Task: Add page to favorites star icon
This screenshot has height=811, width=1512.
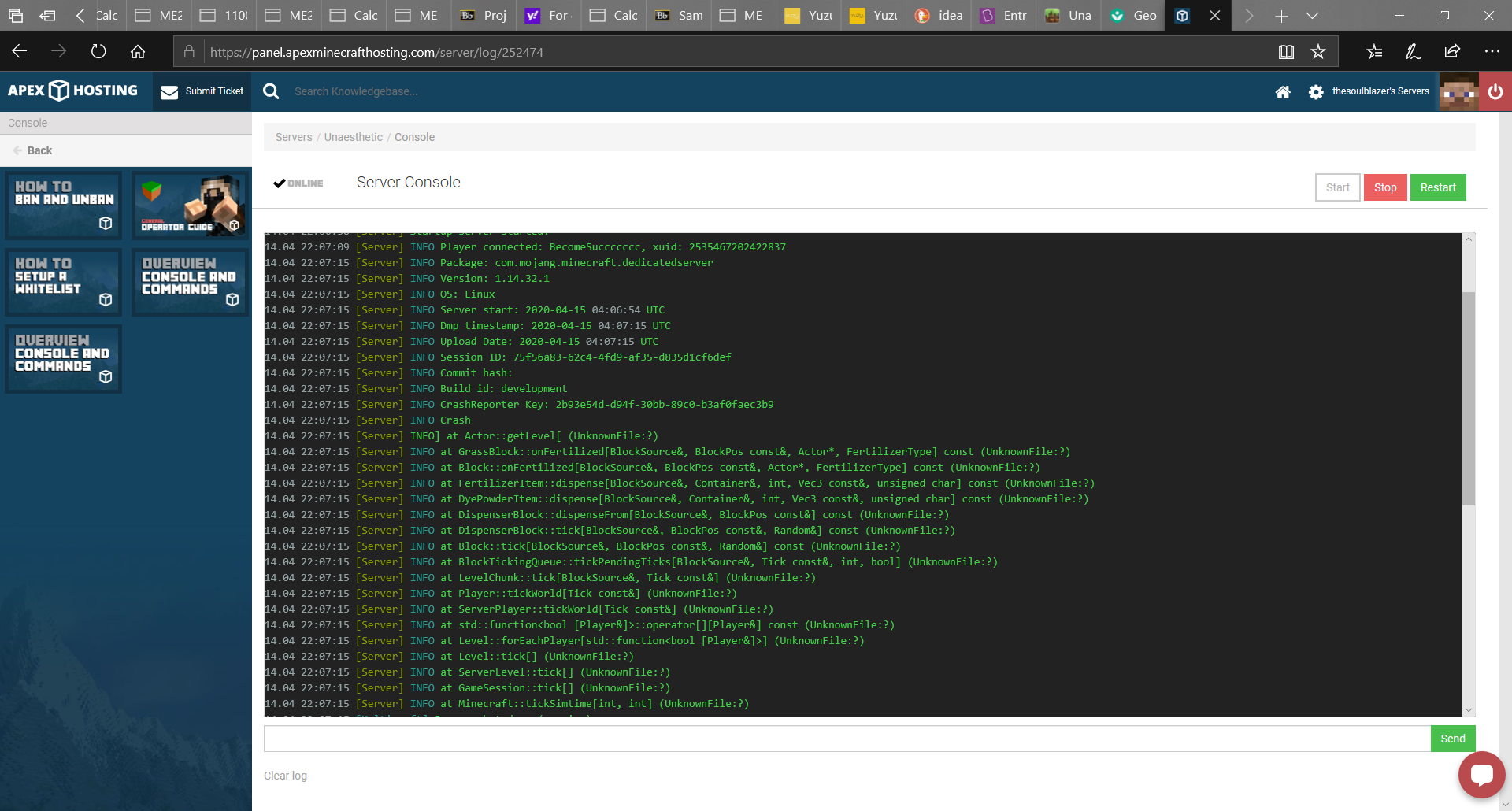Action: pyautogui.click(x=1318, y=52)
